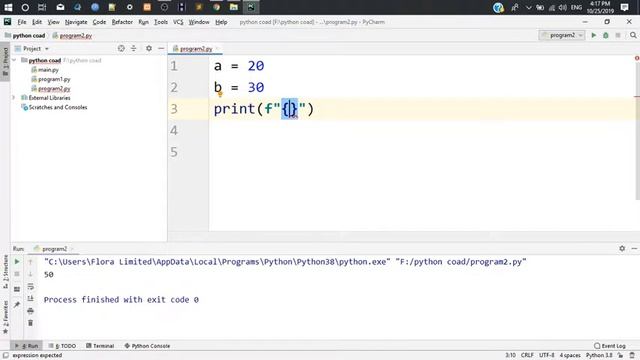Open the Run menu

point(143,22)
